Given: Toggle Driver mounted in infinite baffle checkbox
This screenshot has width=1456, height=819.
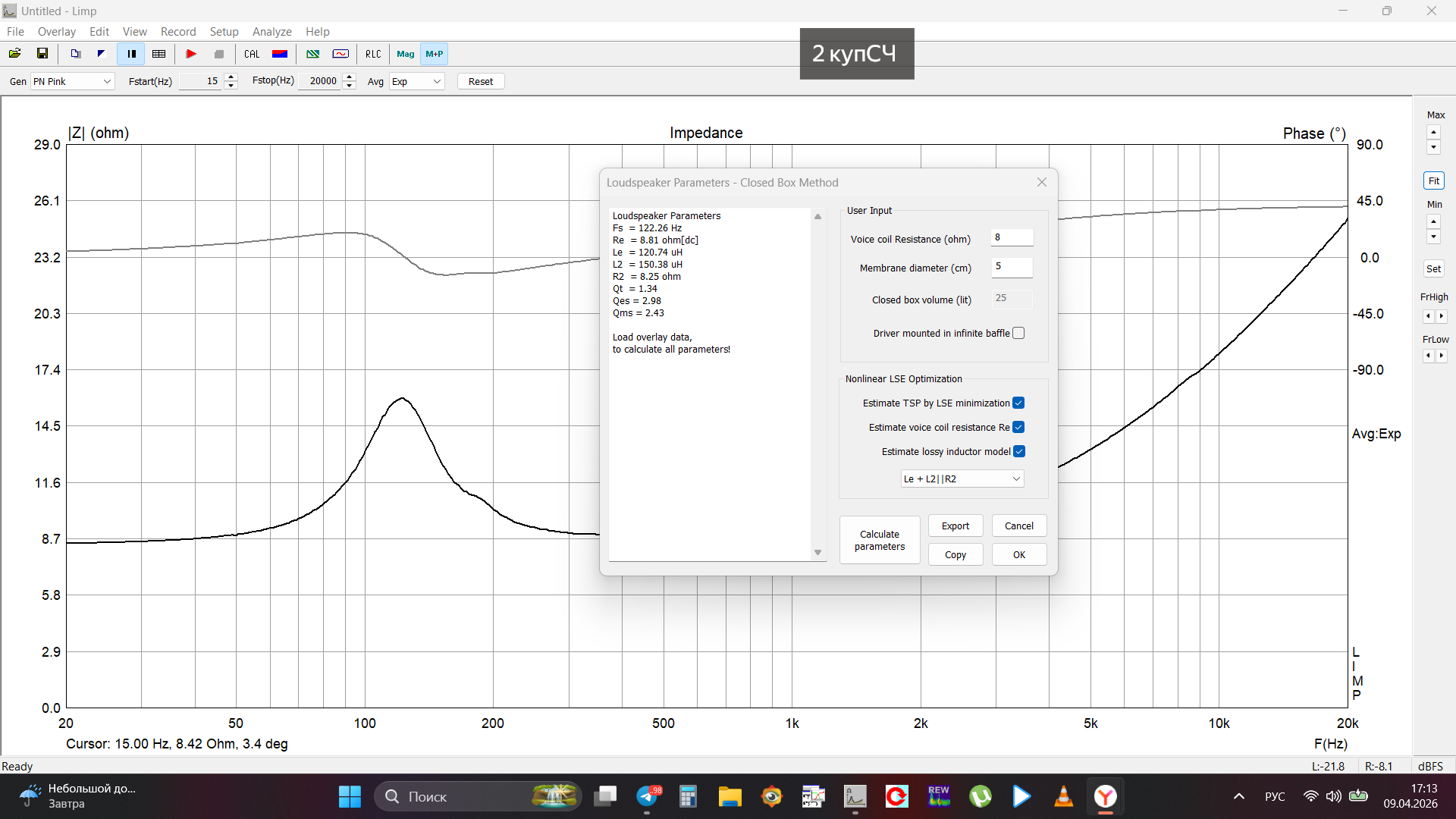Looking at the screenshot, I should 1018,333.
